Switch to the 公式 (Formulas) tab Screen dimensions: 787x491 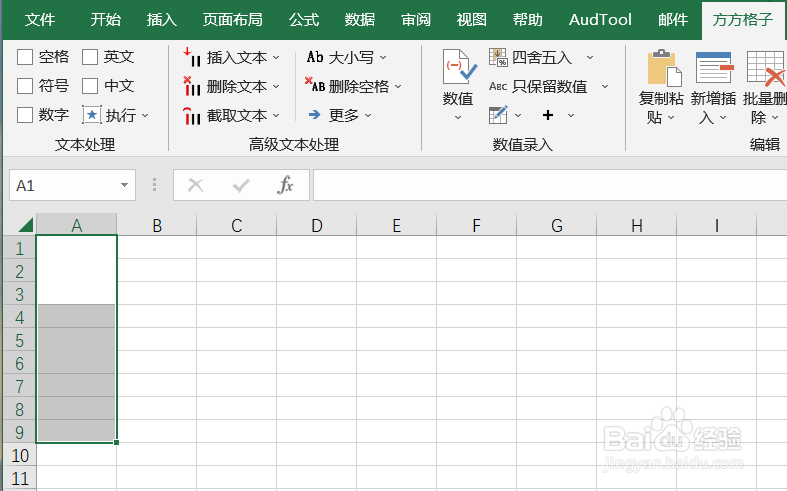click(304, 20)
